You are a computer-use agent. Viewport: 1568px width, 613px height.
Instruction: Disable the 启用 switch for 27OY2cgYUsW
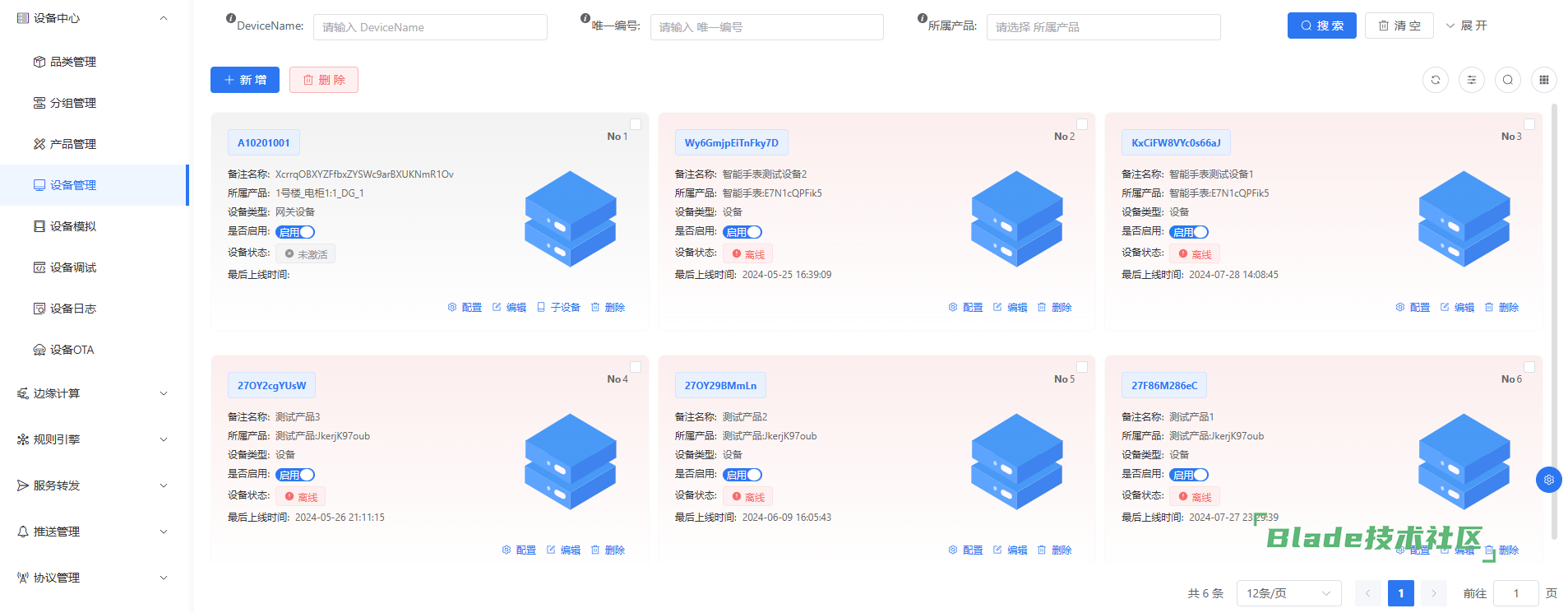(295, 476)
